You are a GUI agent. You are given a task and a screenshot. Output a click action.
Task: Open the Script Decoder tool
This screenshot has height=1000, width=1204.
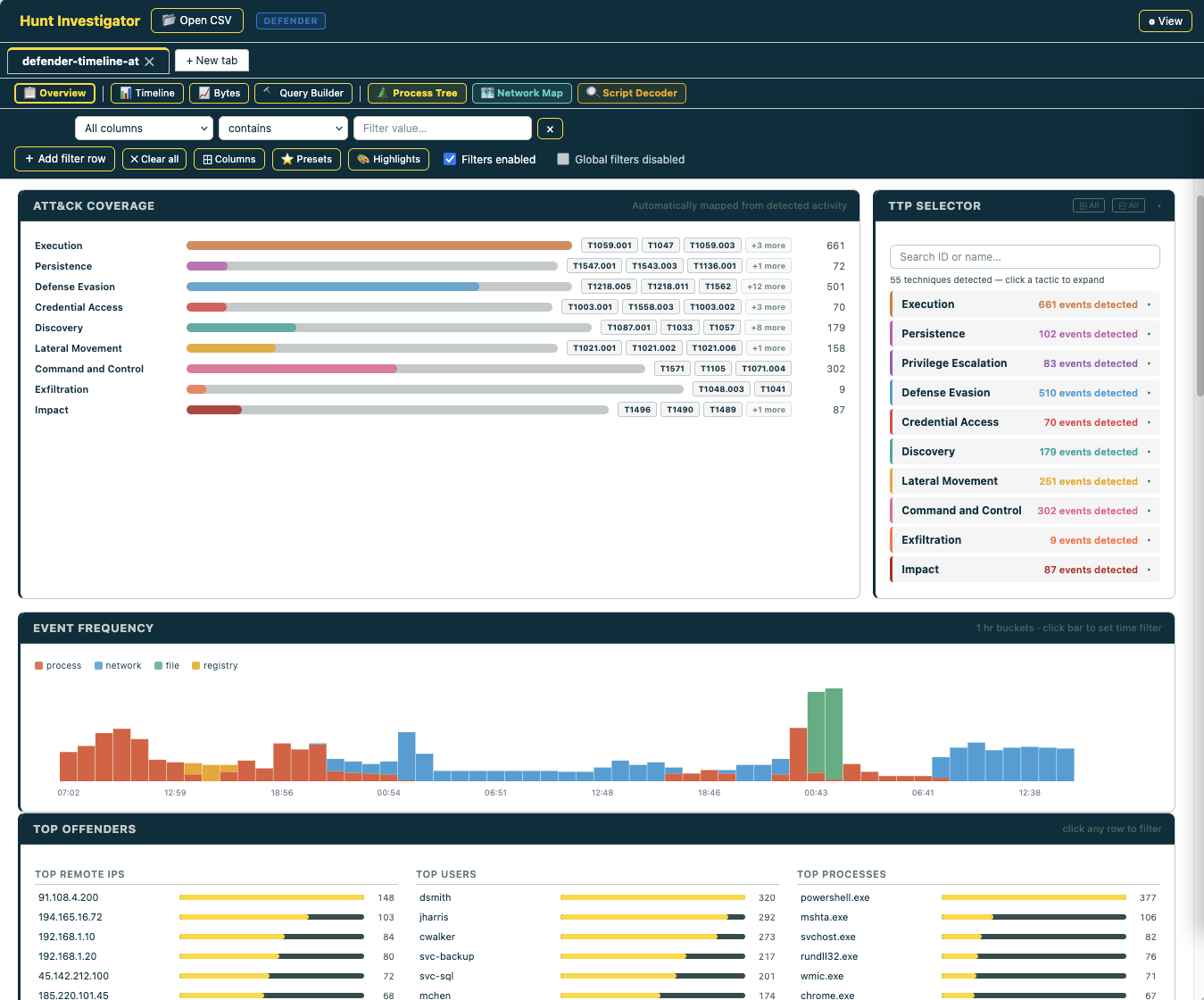[x=632, y=93]
